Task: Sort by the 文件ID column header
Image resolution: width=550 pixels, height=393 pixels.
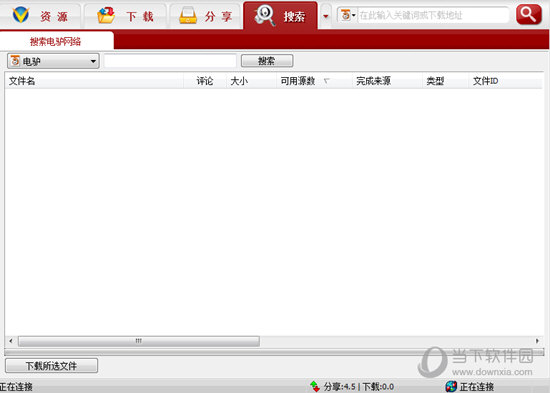Action: (505, 81)
